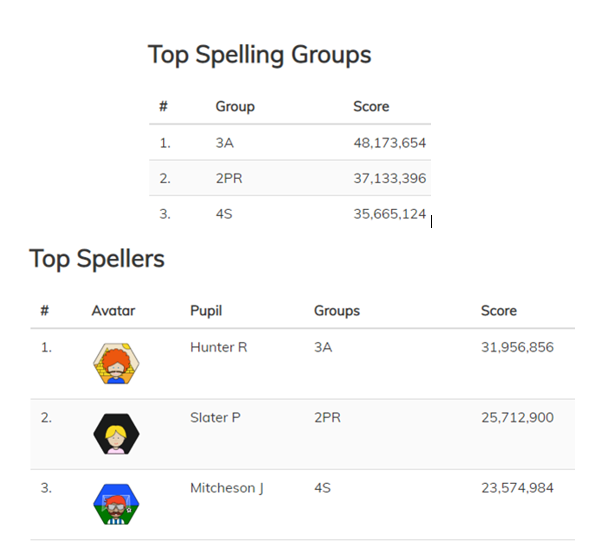Click Mitcheson J's score 23,574,984
The height and width of the screenshot is (550, 612).
coord(517,488)
